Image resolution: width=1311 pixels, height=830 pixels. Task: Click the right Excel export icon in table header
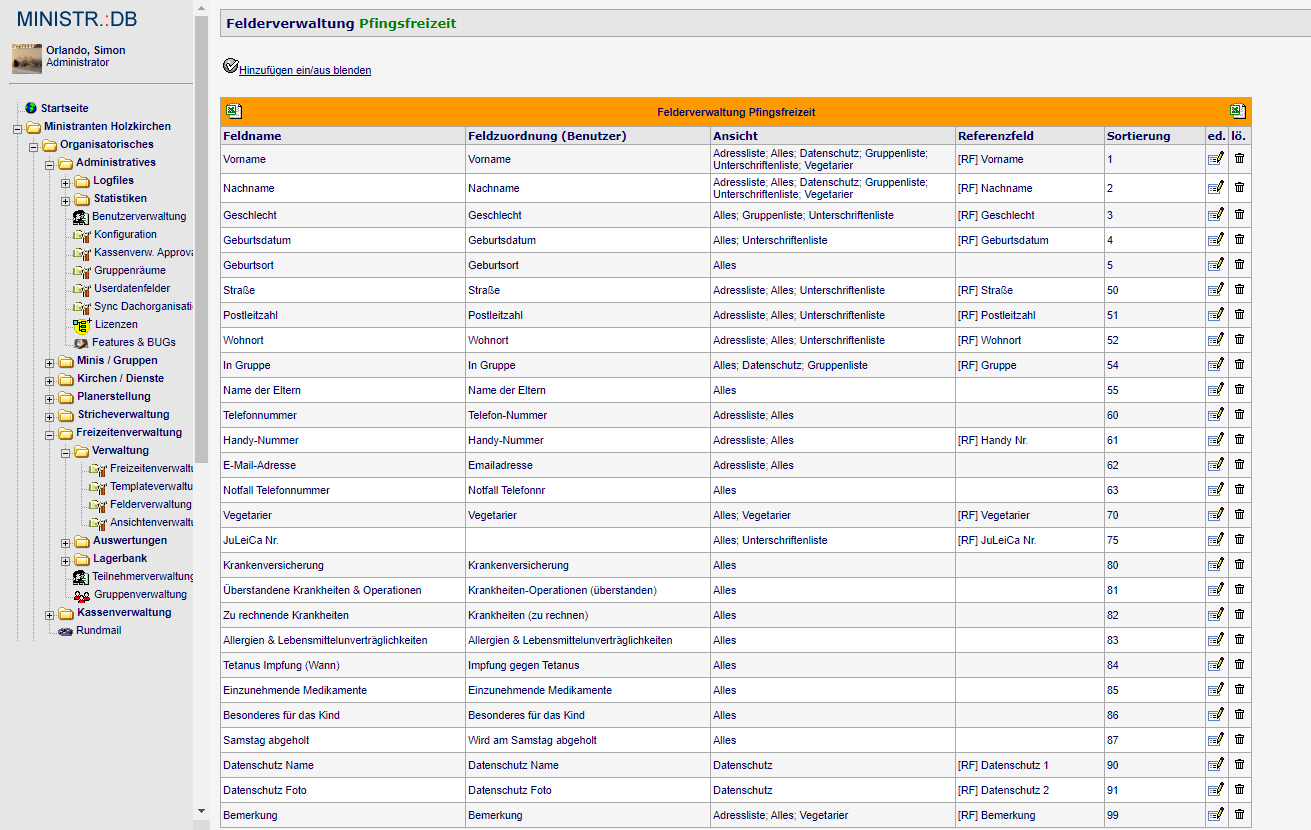pos(1237,111)
